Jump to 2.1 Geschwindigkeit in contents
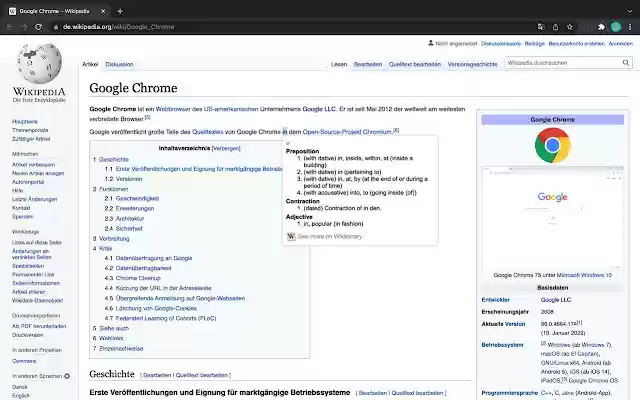The image size is (640, 400). 137,198
